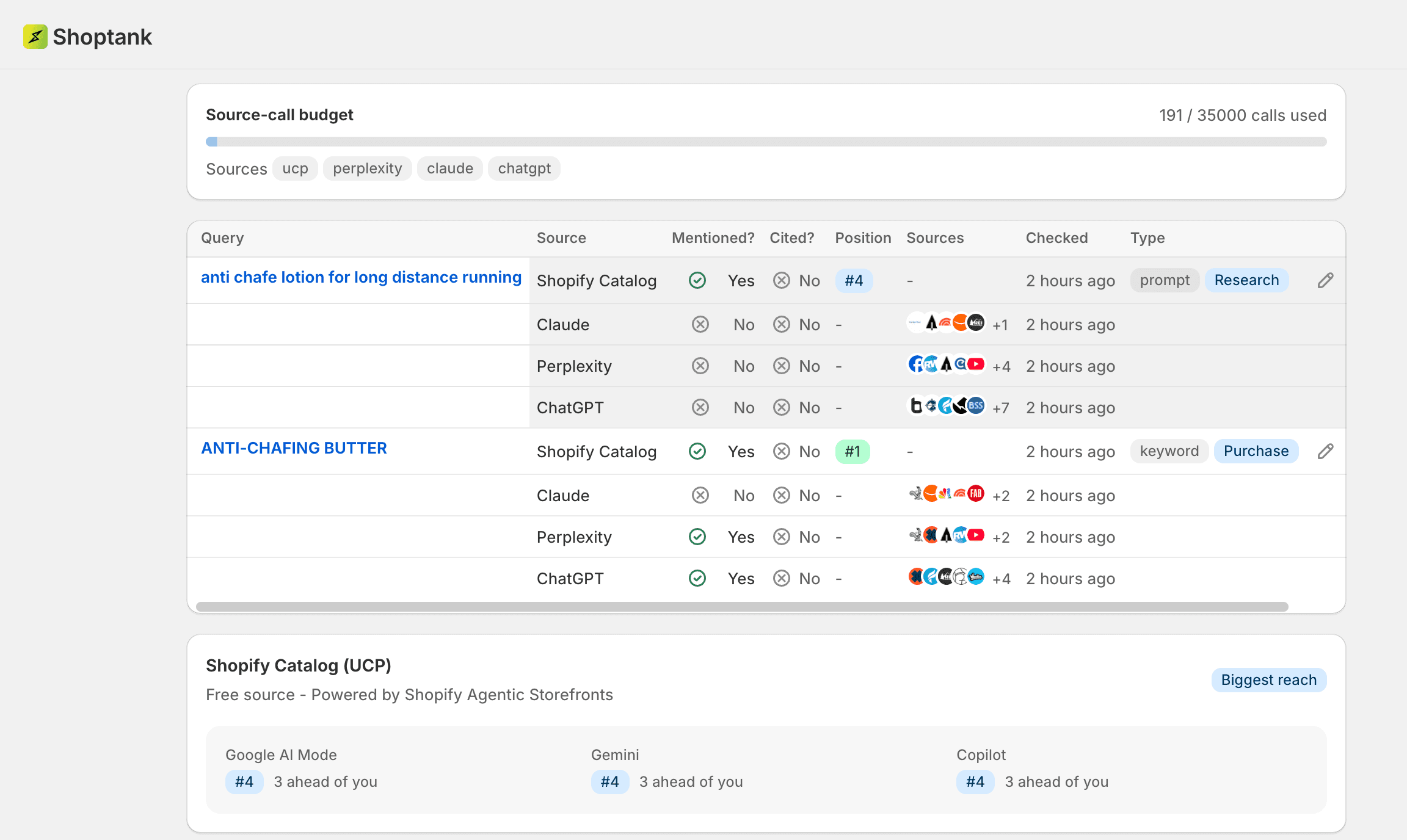The image size is (1407, 840).
Task: Click the Biggest reach badge
Action: pos(1269,680)
